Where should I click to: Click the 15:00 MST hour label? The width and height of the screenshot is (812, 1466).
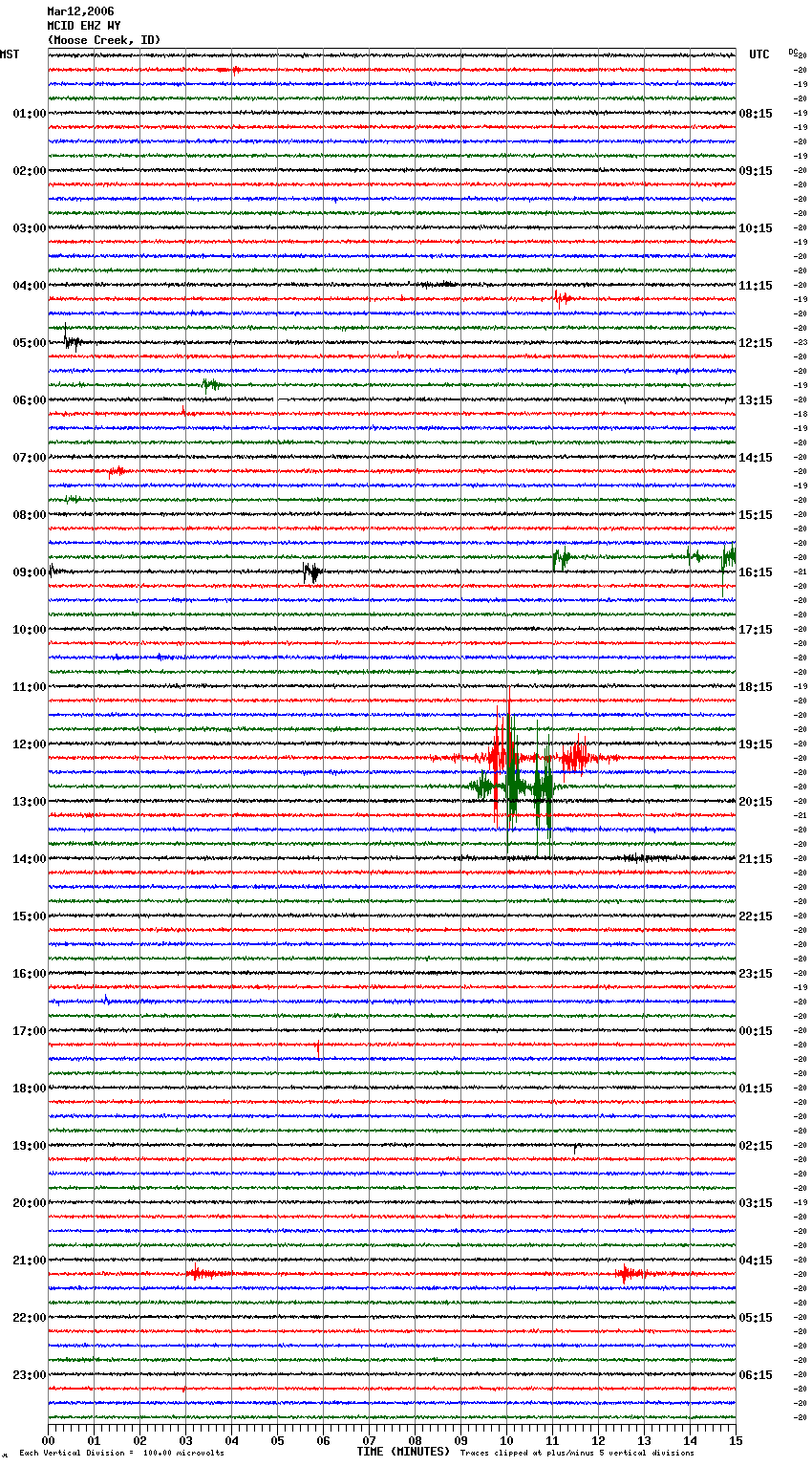(x=30, y=916)
